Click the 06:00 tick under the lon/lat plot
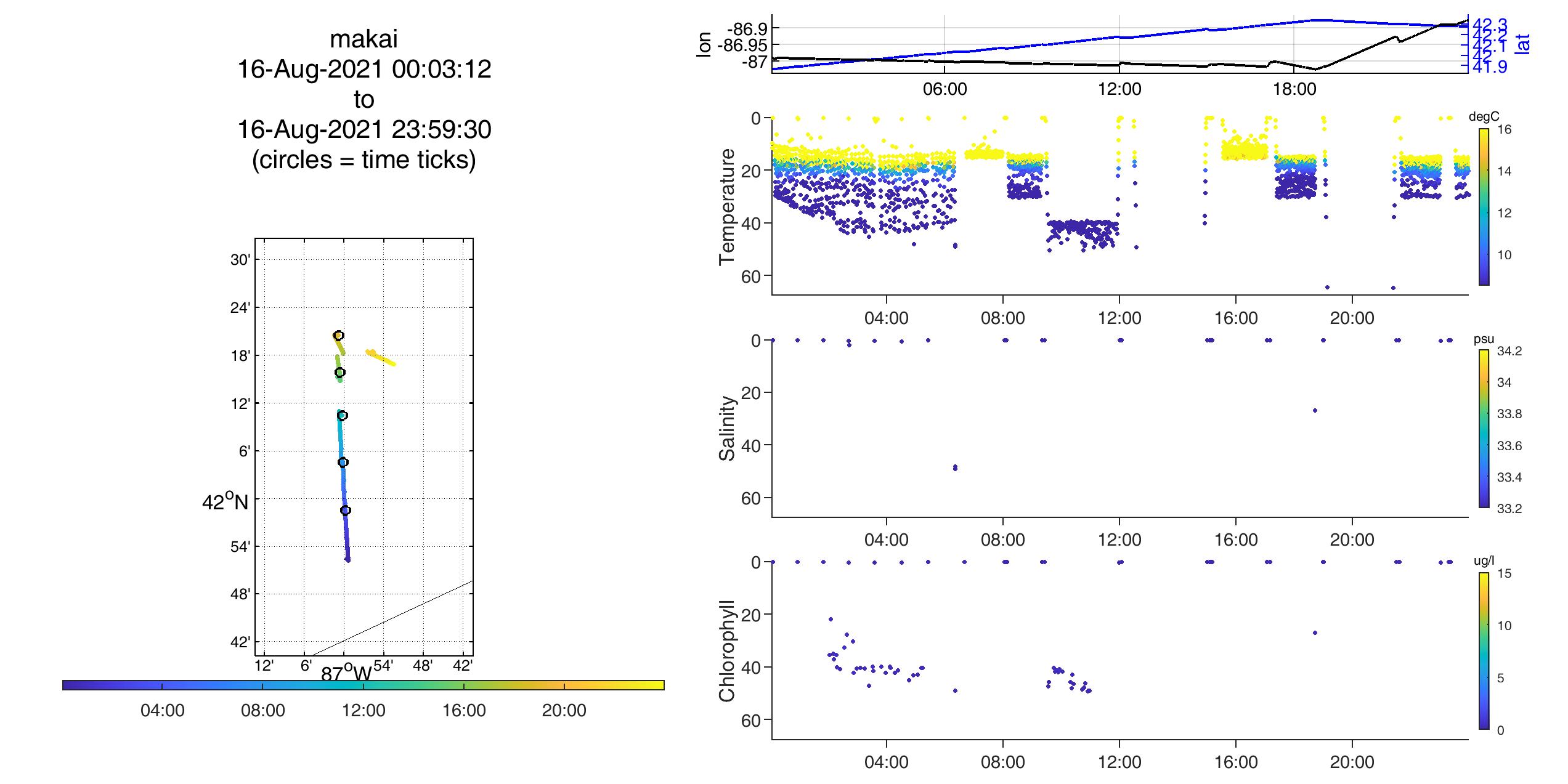Viewport: 1568px width, 784px height. click(944, 89)
